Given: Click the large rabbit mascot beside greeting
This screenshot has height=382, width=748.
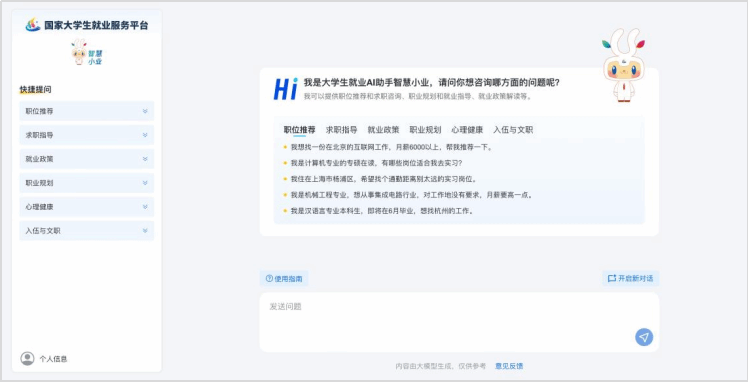Looking at the screenshot, I should point(623,65).
